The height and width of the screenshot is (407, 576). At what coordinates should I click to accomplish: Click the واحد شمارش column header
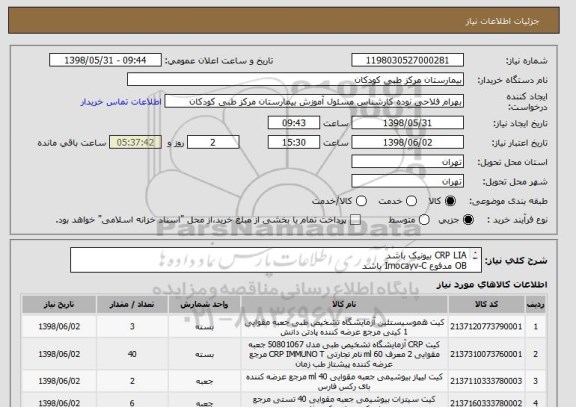tap(204, 305)
